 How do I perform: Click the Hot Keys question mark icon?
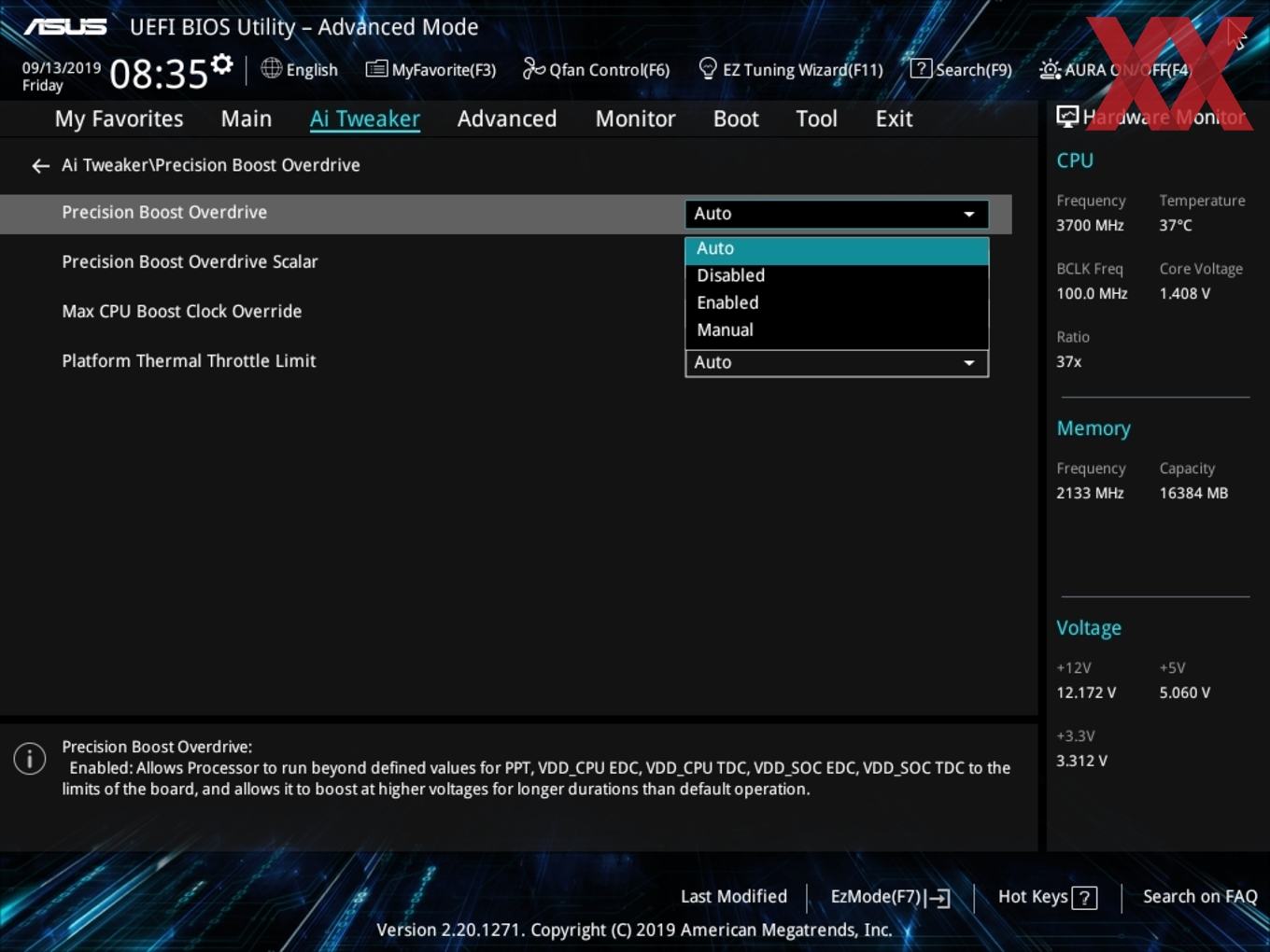pyautogui.click(x=1084, y=898)
